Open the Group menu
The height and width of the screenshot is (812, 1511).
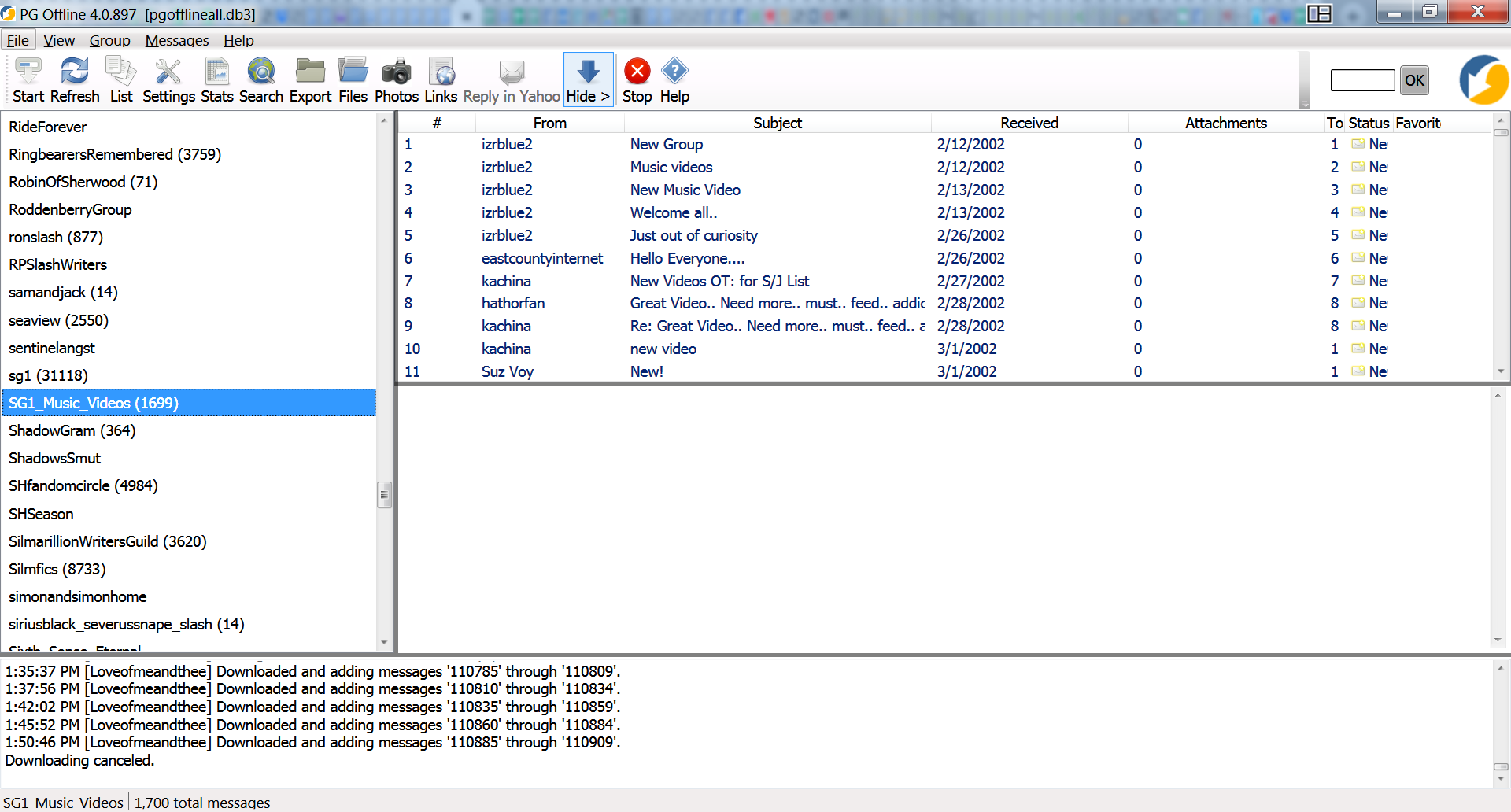coord(109,40)
